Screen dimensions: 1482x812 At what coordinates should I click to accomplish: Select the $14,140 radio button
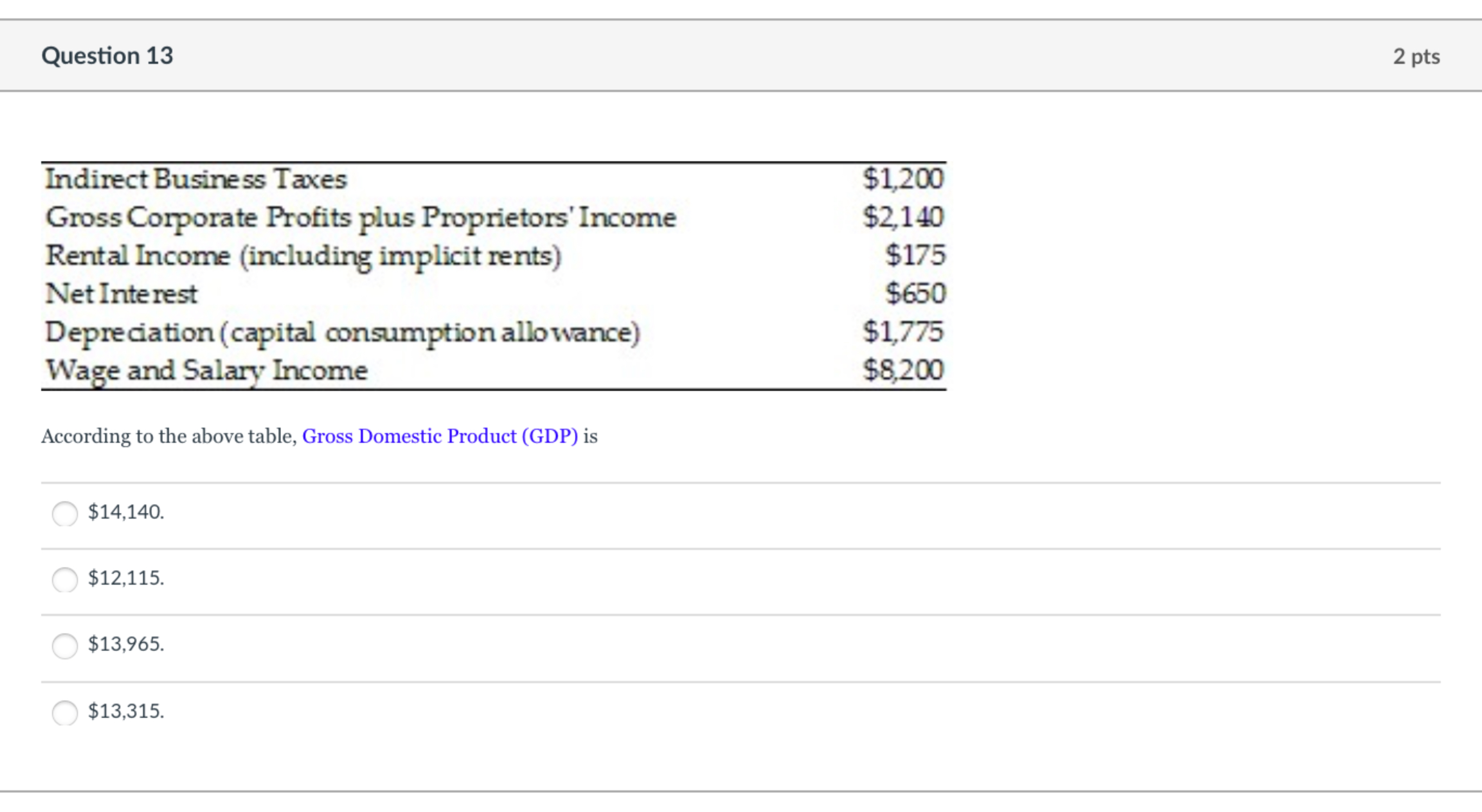pyautogui.click(x=64, y=513)
